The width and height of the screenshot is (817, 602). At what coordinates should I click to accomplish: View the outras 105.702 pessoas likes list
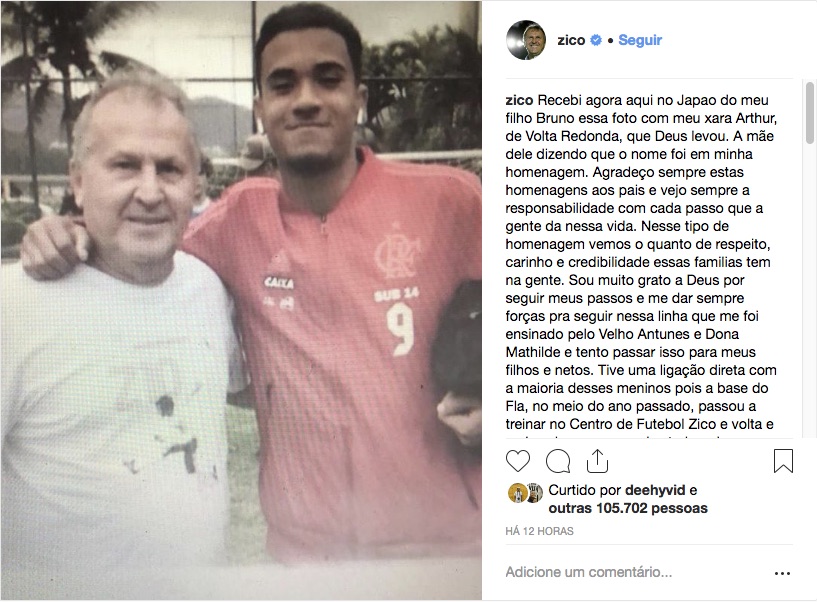tap(628, 508)
